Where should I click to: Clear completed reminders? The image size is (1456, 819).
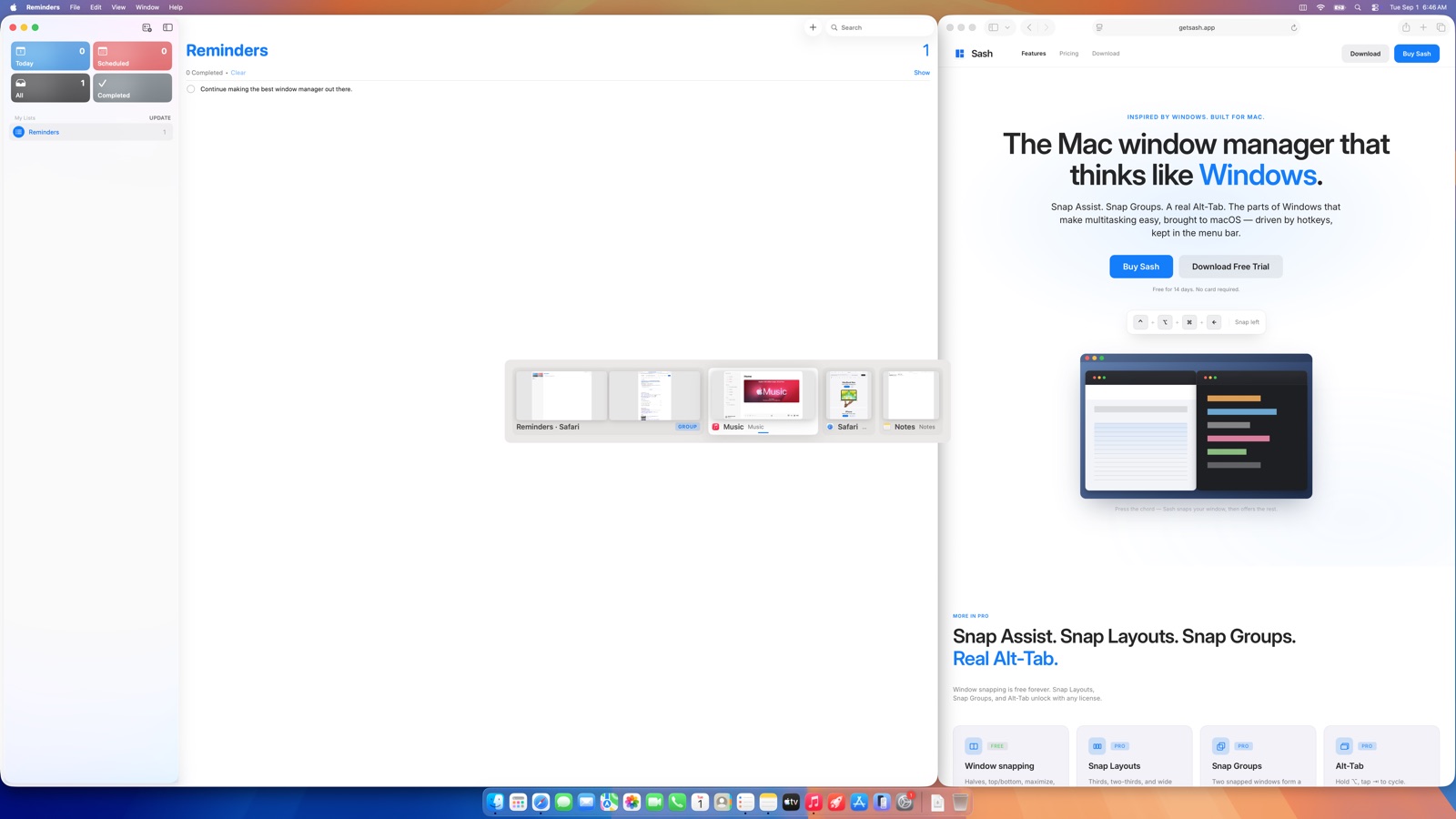tap(238, 73)
